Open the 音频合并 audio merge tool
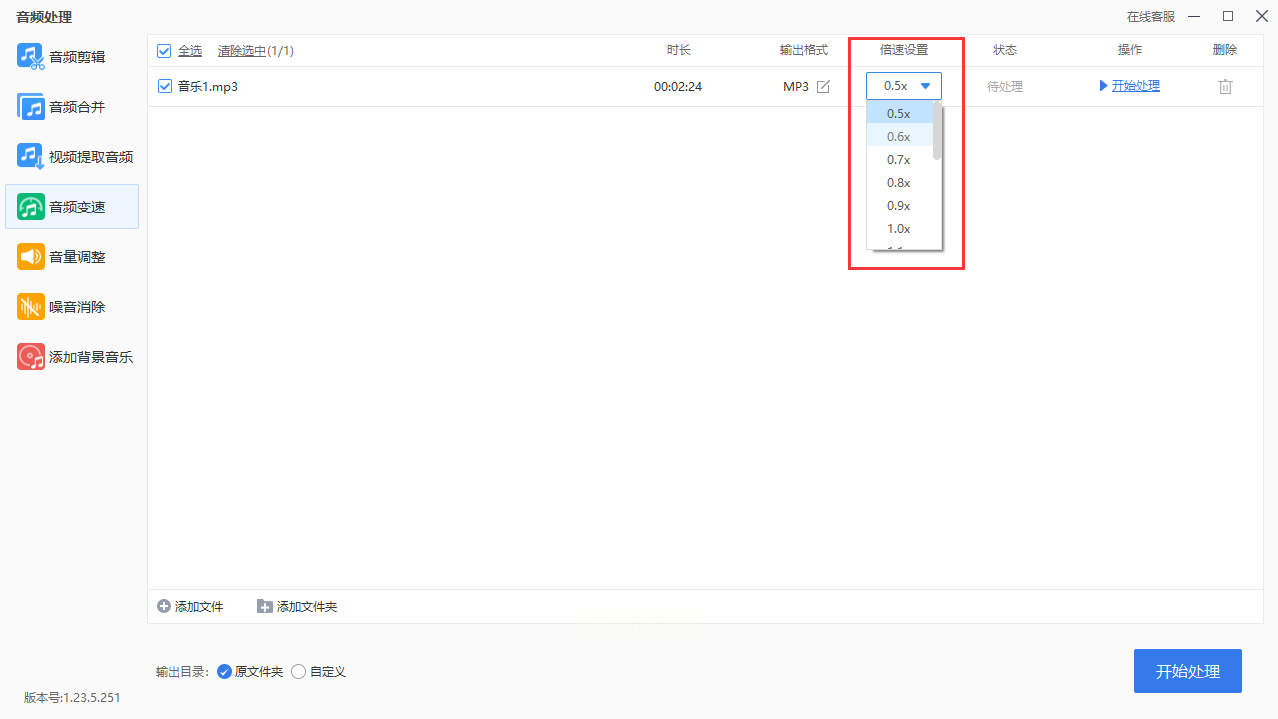Screen dimensions: 1278x719 point(72,107)
